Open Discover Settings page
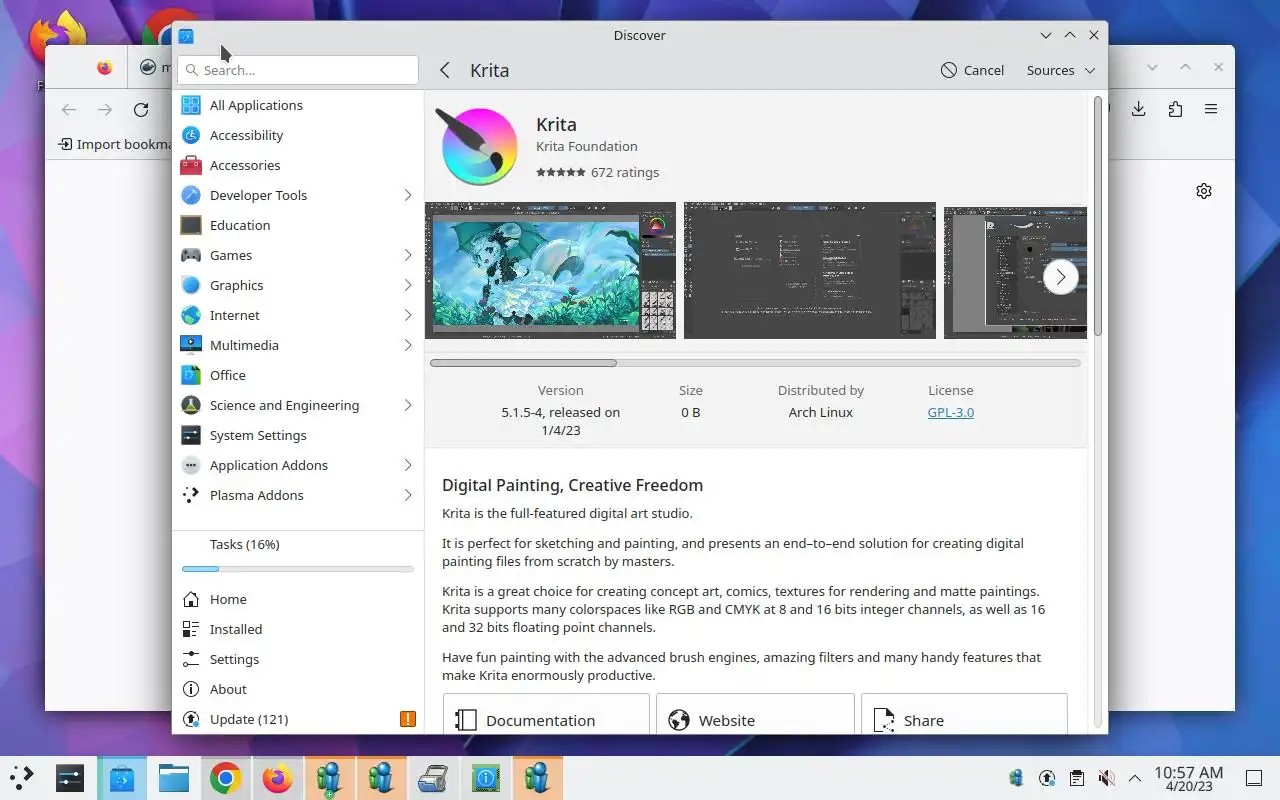1280x800 pixels. click(x=298, y=659)
